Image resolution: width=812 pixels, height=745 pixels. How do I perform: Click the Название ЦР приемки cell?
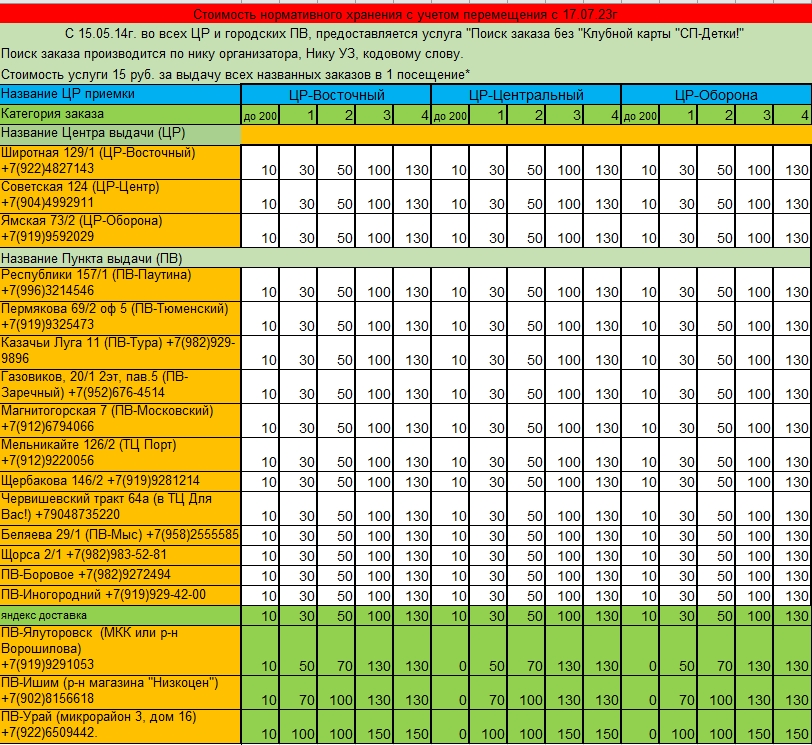point(120,94)
